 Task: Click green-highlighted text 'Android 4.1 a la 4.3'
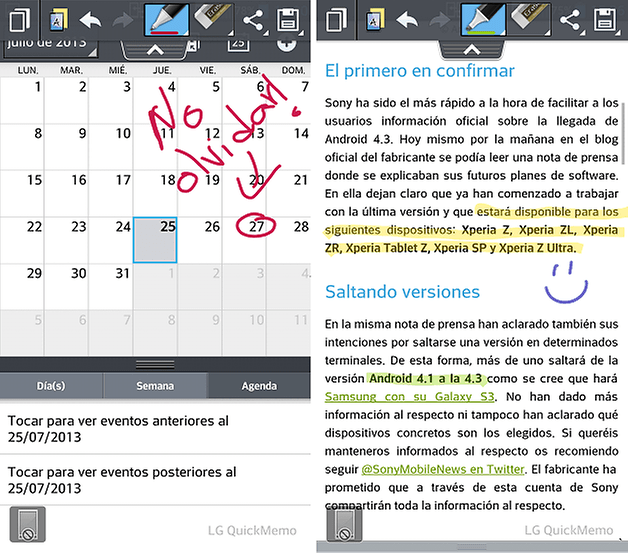coord(425,378)
